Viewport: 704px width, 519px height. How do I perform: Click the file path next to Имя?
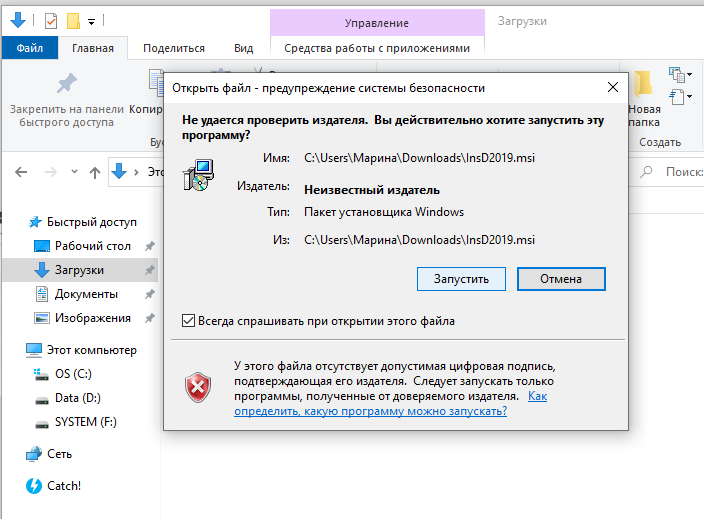419,158
